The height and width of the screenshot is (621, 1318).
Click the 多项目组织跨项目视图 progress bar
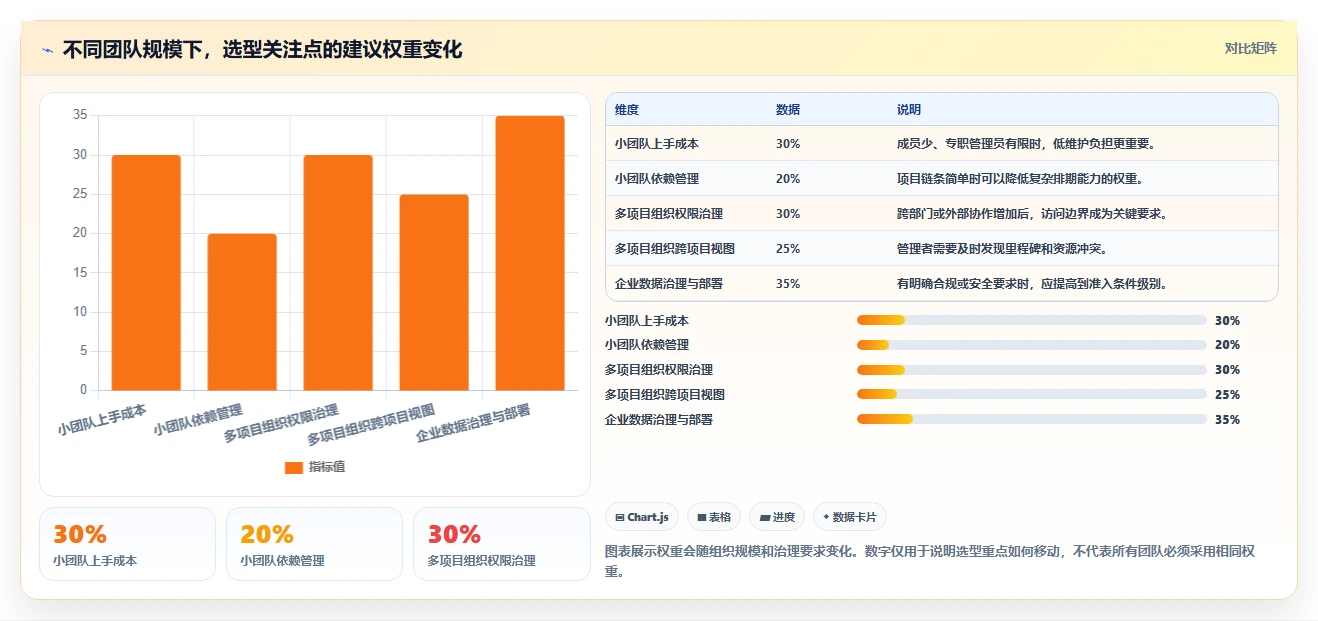[1031, 395]
